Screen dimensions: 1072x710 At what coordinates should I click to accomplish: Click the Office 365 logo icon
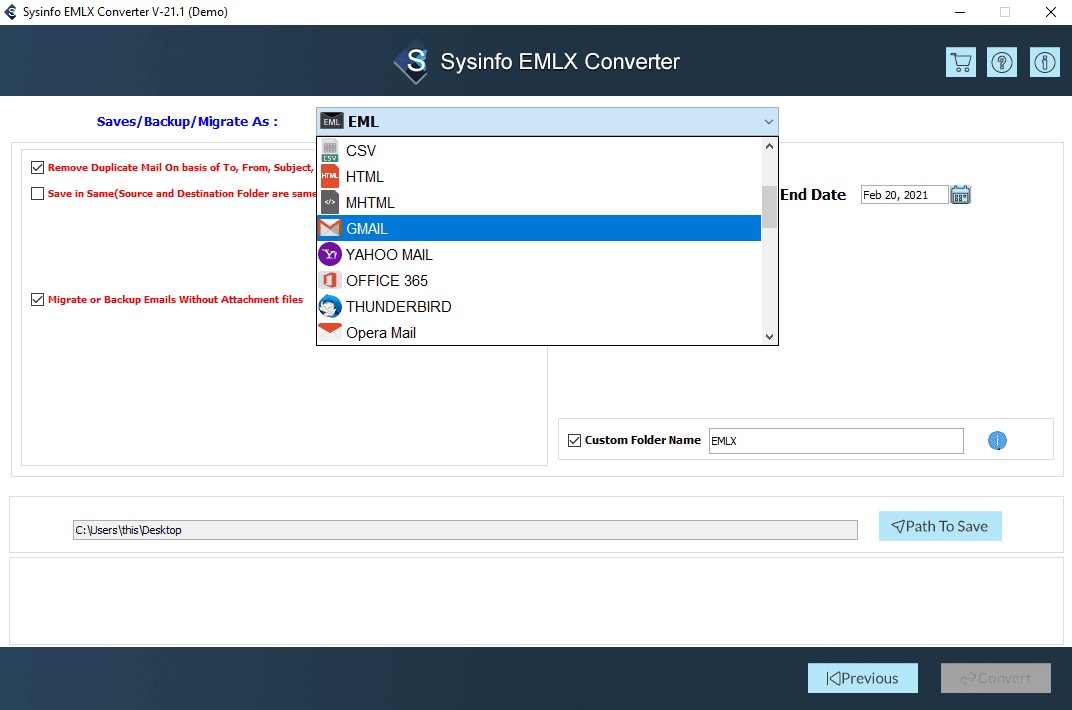[330, 280]
